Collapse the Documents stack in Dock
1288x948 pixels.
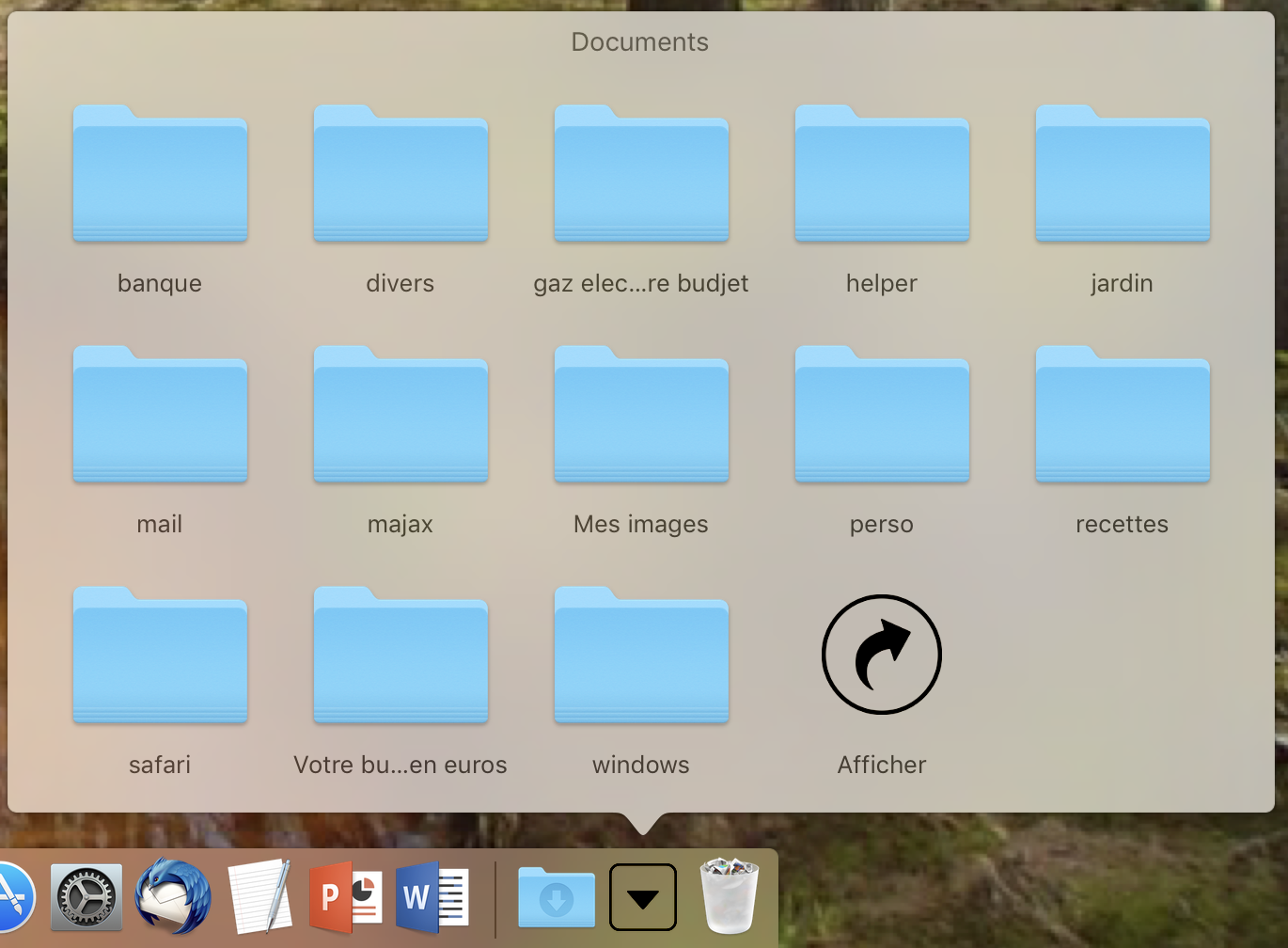tap(643, 897)
